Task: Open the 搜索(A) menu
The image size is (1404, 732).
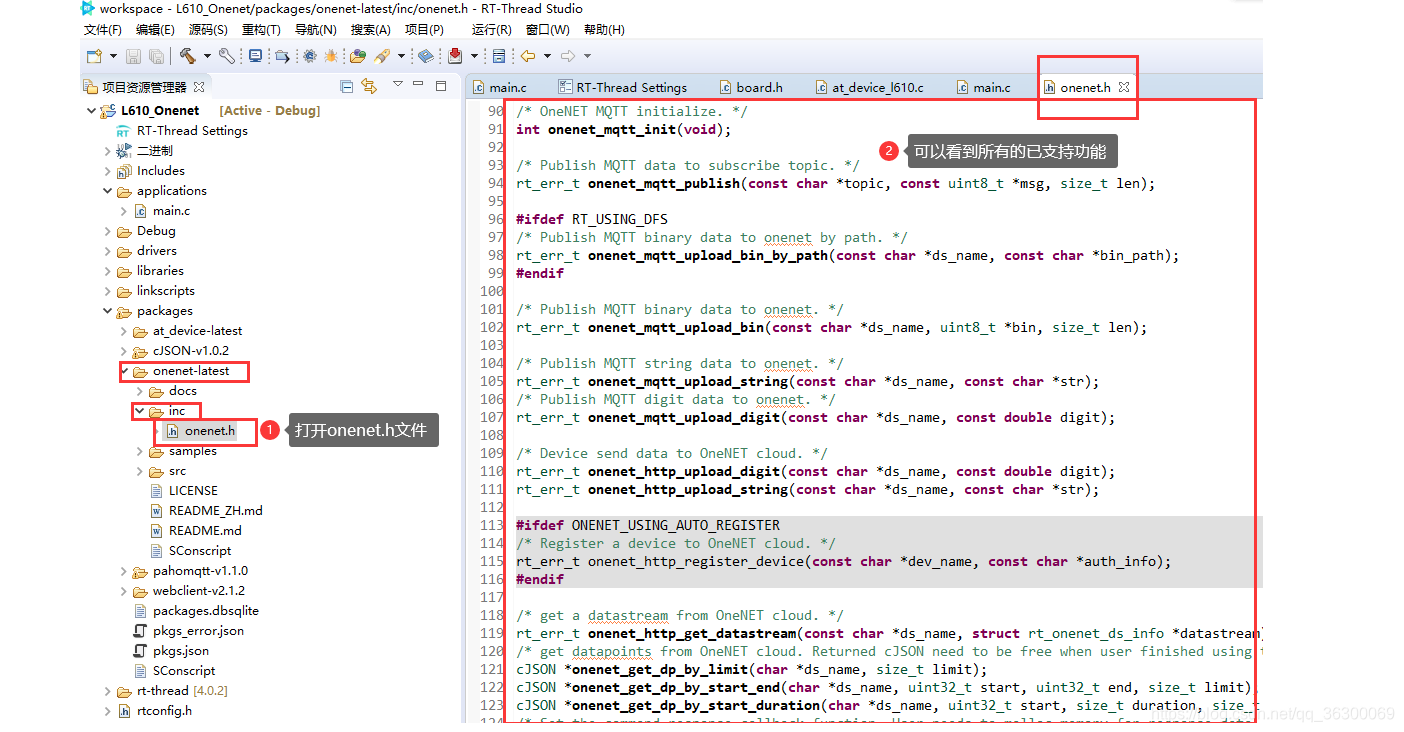Action: tap(370, 30)
